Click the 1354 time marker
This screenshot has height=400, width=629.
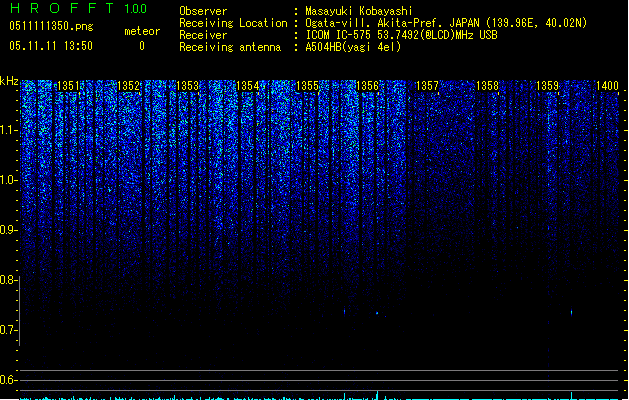pyautogui.click(x=248, y=86)
